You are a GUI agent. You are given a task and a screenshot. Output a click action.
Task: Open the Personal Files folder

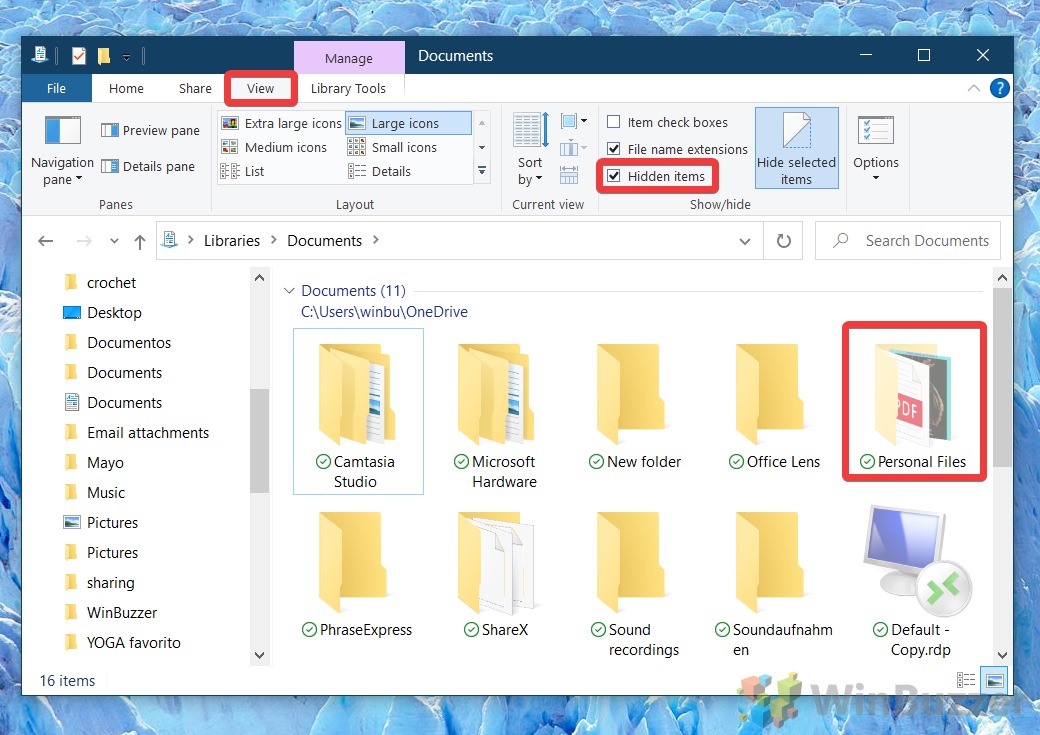click(912, 400)
